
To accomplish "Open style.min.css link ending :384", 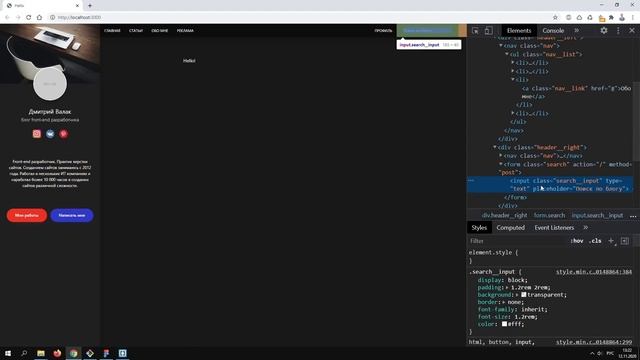I will click(x=594, y=272).
